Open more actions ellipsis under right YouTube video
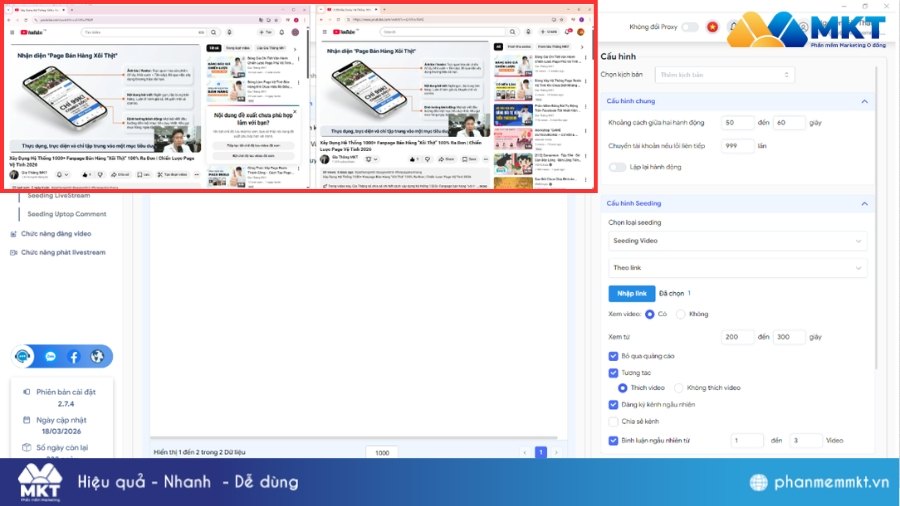Viewport: 900px width, 506px height. coord(485,159)
